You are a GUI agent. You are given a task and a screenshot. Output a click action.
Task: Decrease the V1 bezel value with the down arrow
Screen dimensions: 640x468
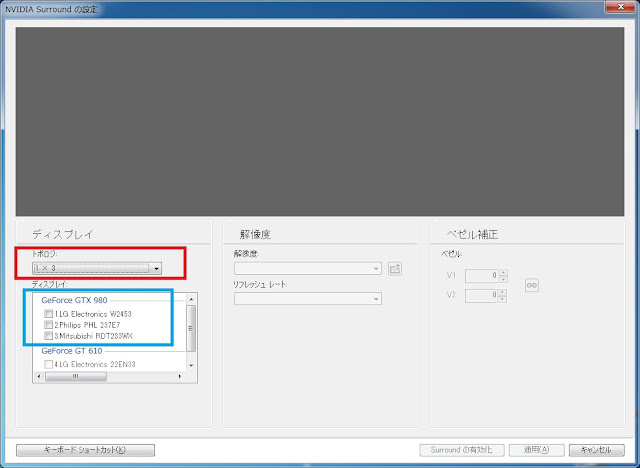[503, 279]
